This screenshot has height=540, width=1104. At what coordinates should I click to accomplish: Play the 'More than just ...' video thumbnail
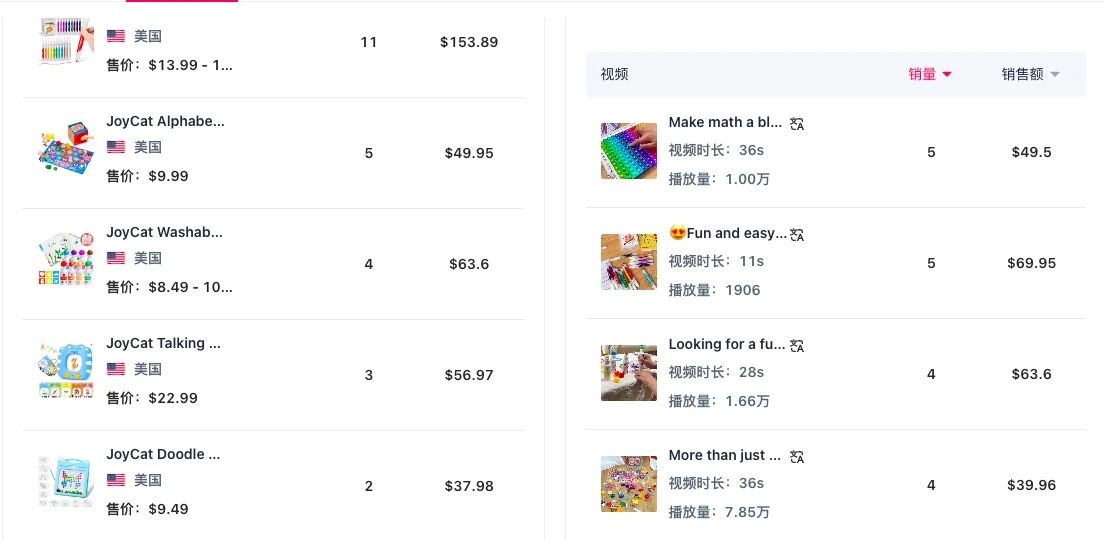(629, 484)
